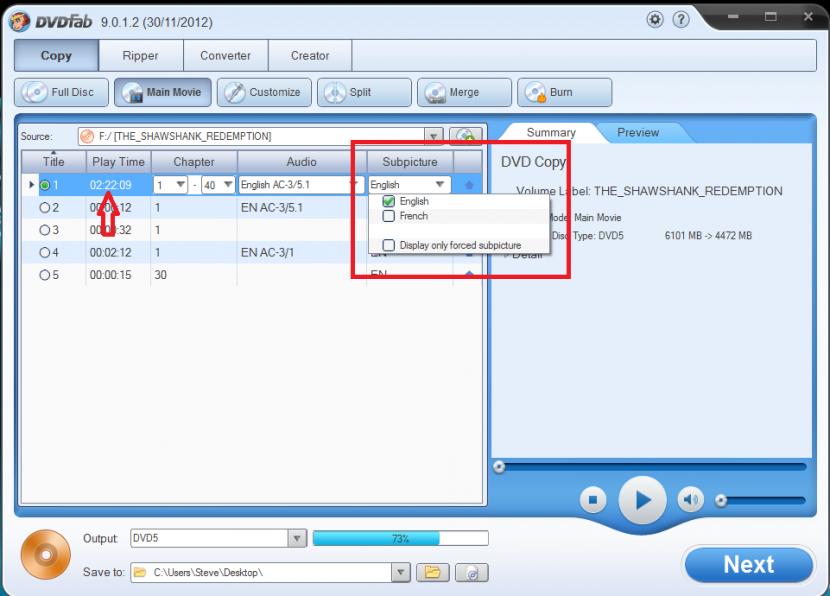Uncheck the English subpicture checkbox
Image resolution: width=830 pixels, height=596 pixels.
[389, 201]
